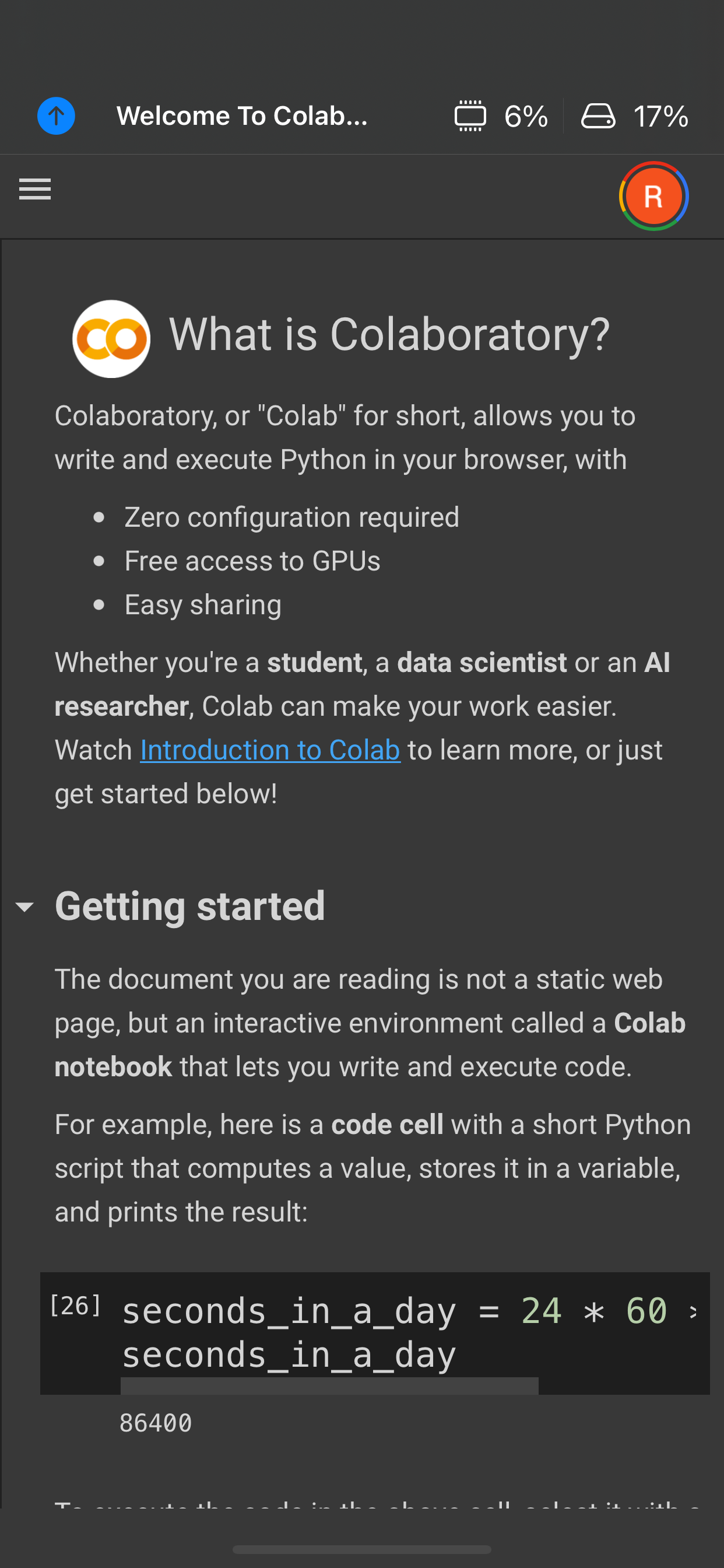Click the orange Colab "CO" logo
This screenshot has width=724, height=1568.
111,338
